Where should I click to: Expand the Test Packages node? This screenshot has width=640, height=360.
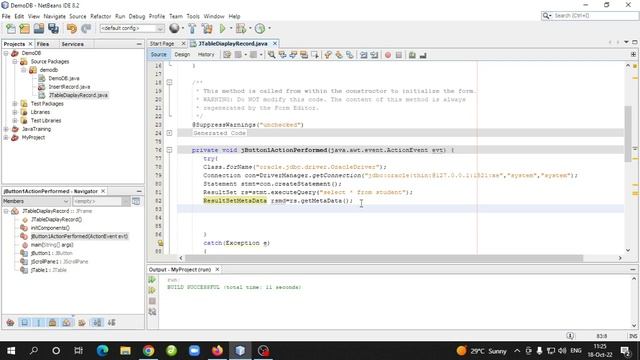[15, 104]
